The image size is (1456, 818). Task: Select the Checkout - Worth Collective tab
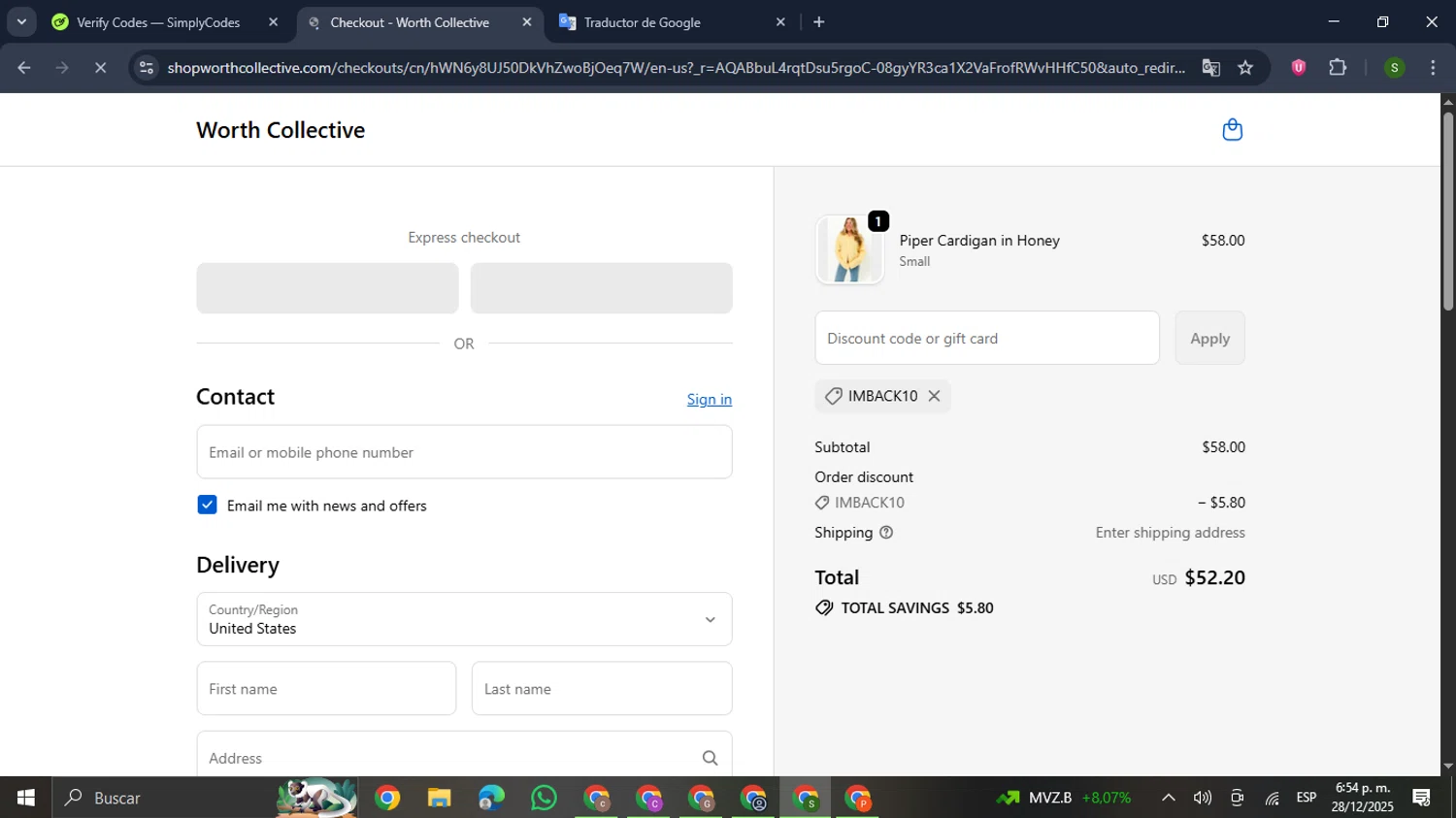[409, 21]
